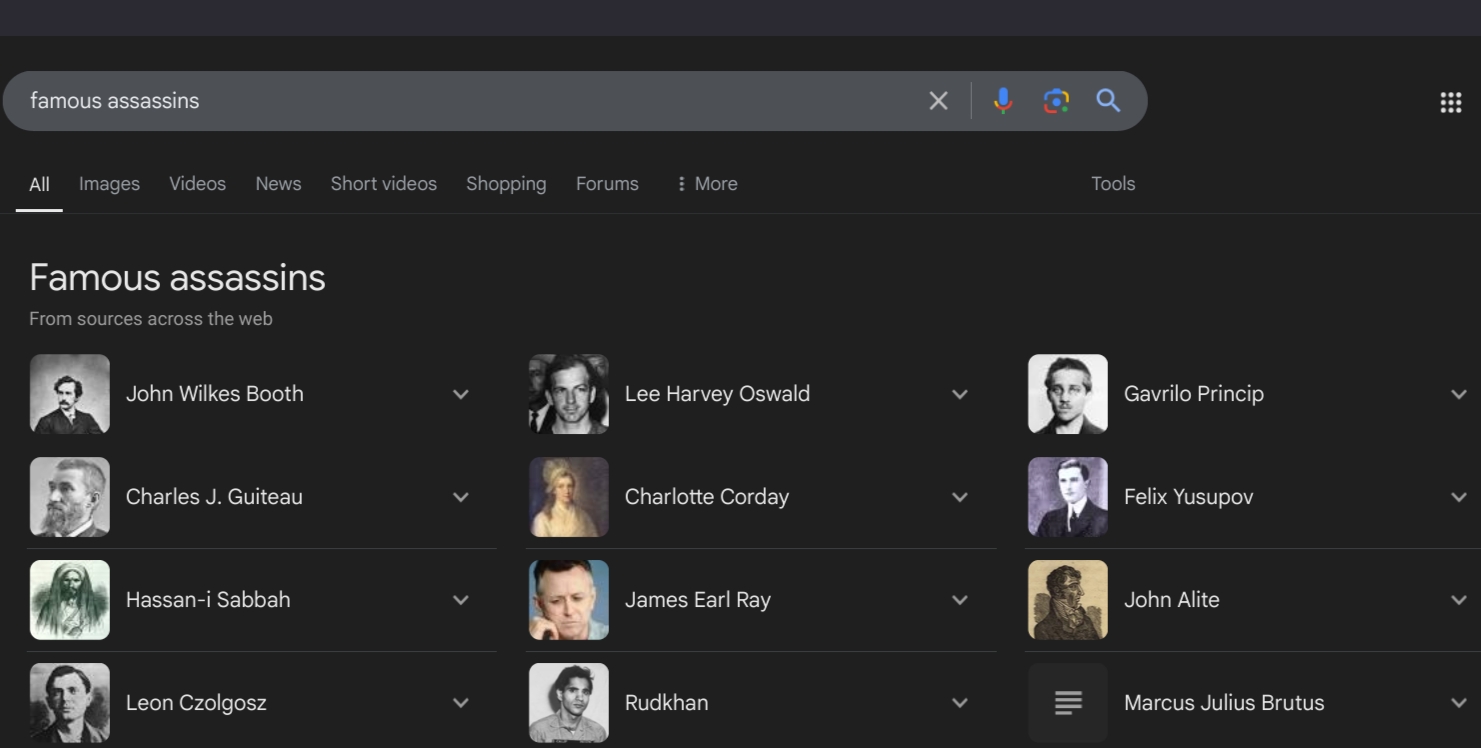Viewport: 1481px width, 748px height.
Task: Open the Lee Harvey Oswald photo thumbnail
Action: coord(569,394)
